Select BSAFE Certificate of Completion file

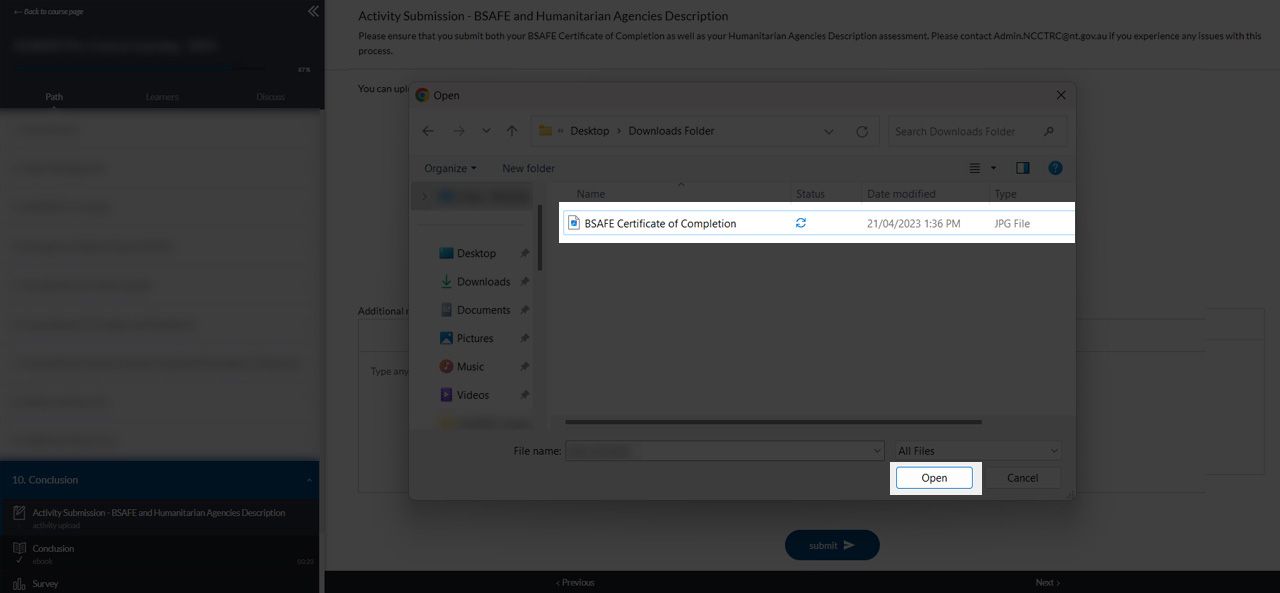pyautogui.click(x=660, y=224)
